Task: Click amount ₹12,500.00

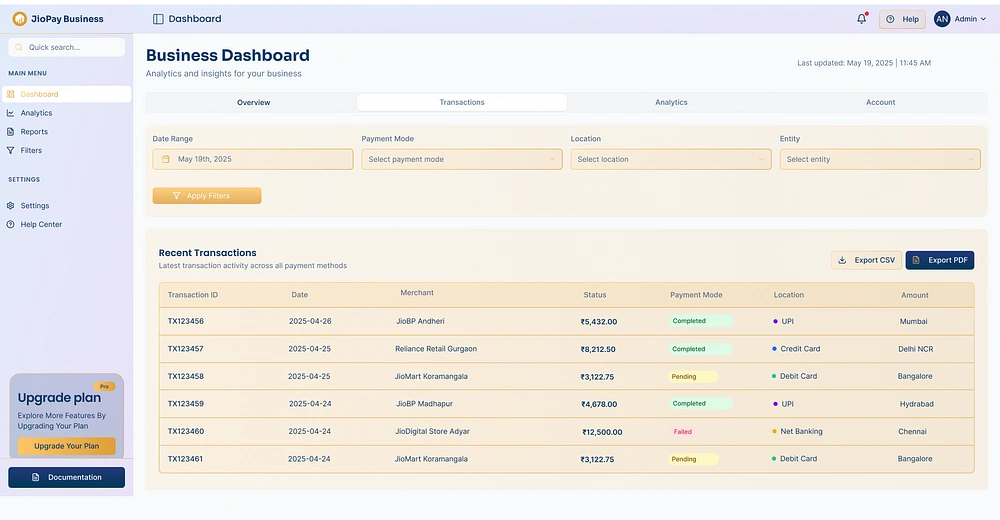Action: 602,432
